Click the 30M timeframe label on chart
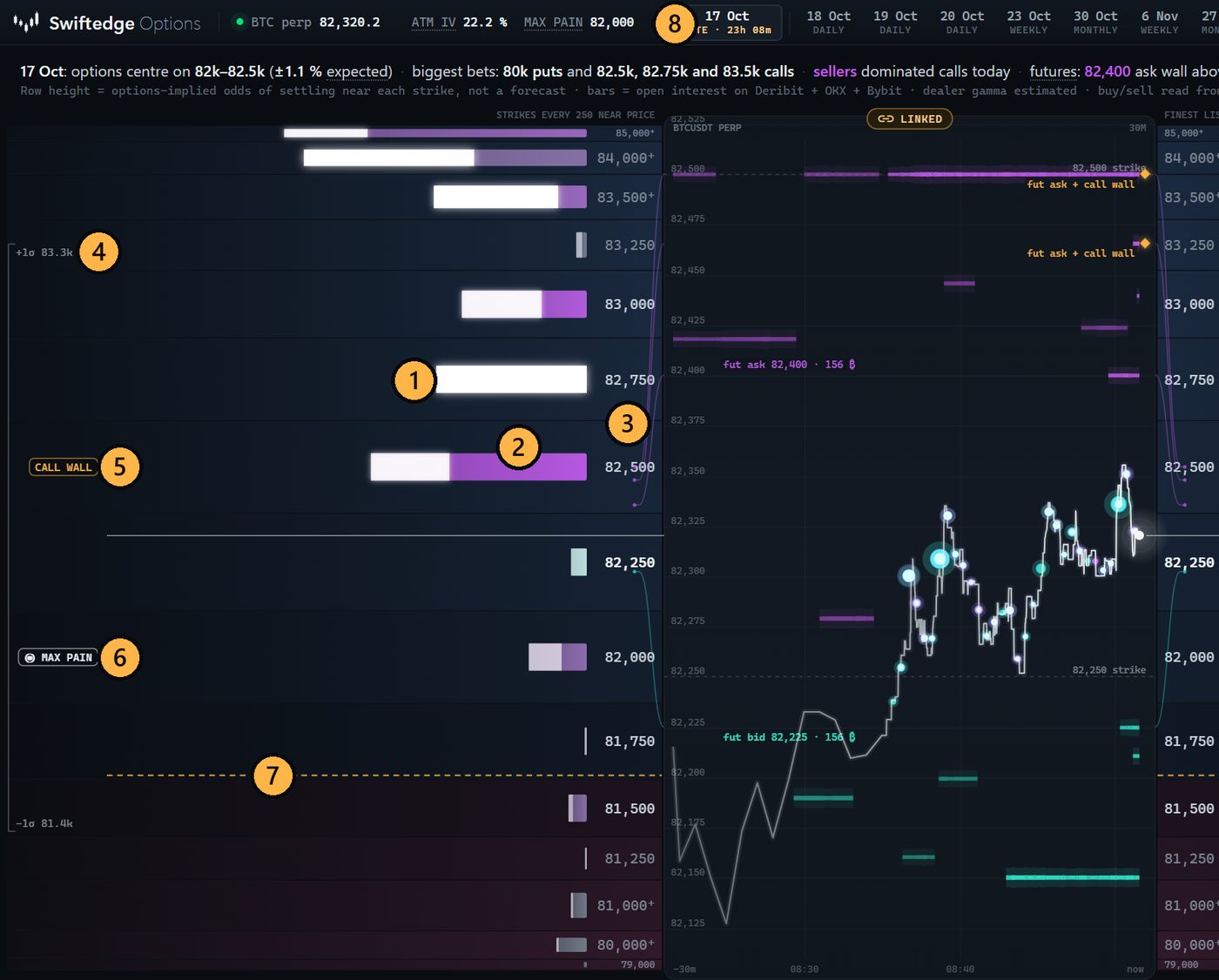Image resolution: width=1219 pixels, height=980 pixels. point(1137,128)
